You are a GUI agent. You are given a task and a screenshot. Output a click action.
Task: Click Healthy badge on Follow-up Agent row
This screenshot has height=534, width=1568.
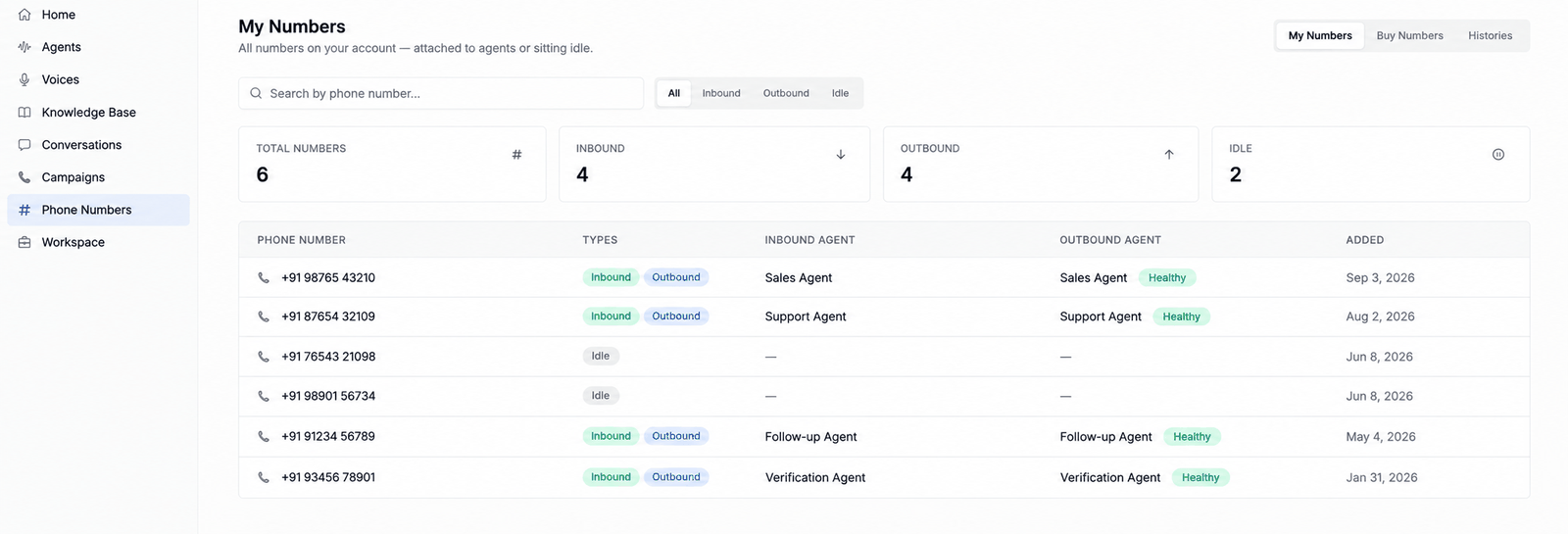click(1192, 437)
